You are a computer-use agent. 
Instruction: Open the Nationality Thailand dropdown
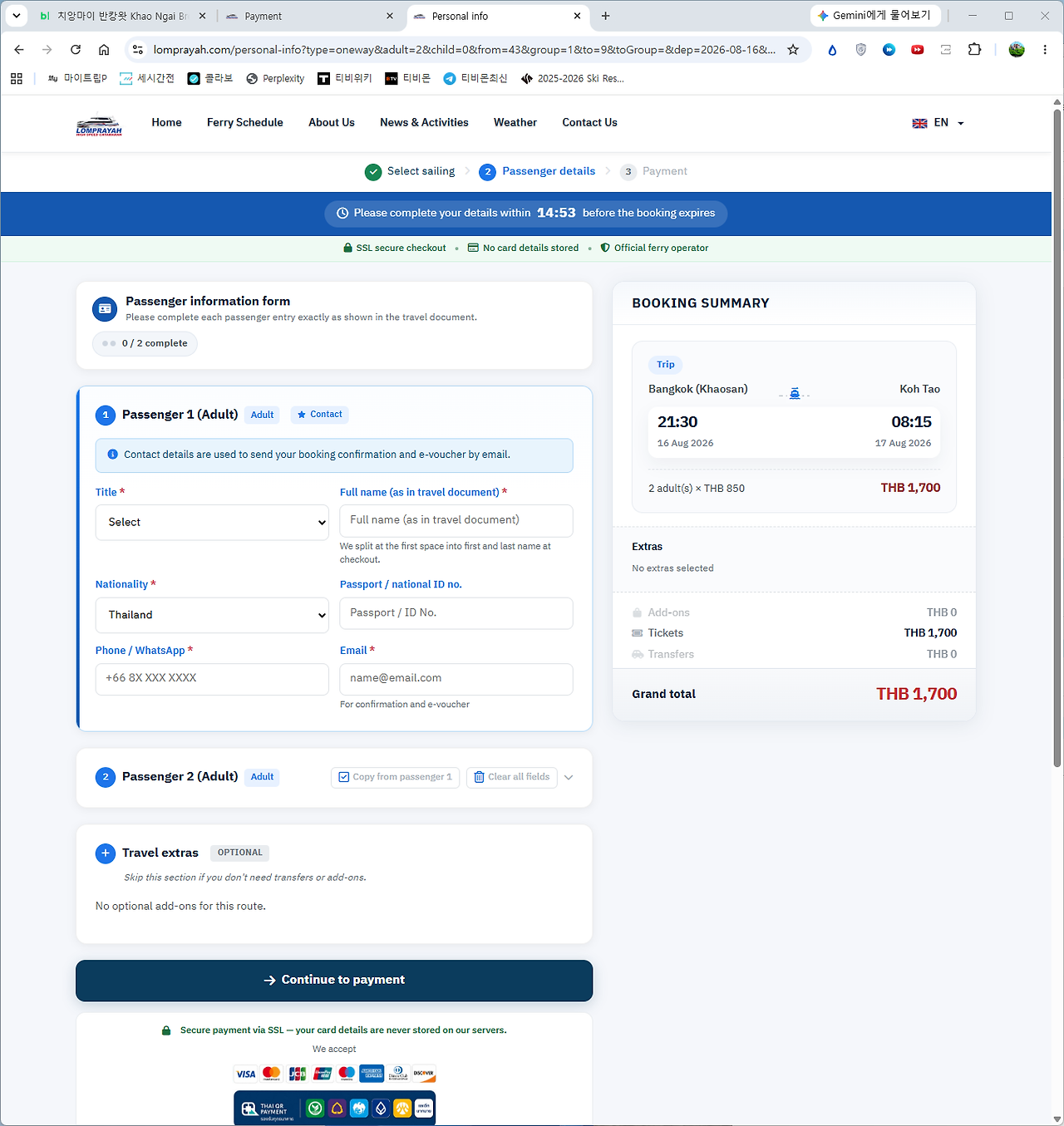tap(212, 616)
